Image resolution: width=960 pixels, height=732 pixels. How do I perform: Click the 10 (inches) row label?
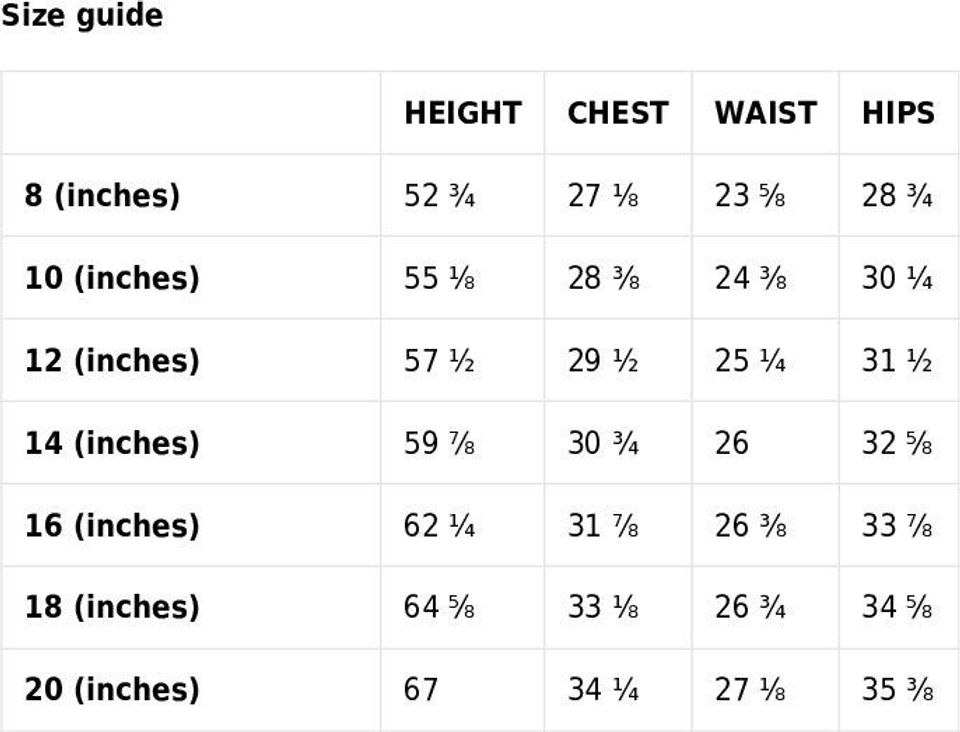point(112,278)
